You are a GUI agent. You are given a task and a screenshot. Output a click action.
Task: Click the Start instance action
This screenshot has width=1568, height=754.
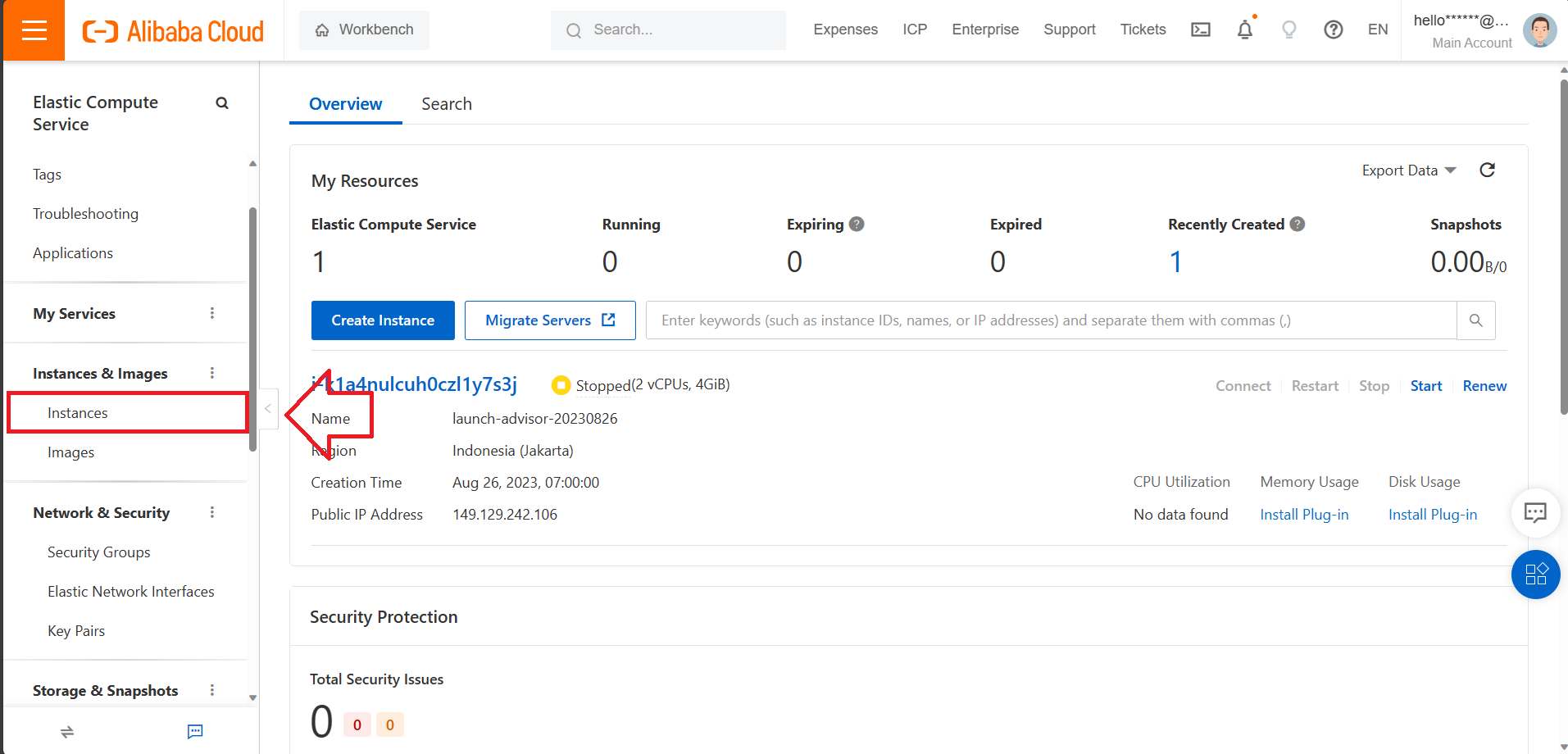(x=1425, y=386)
